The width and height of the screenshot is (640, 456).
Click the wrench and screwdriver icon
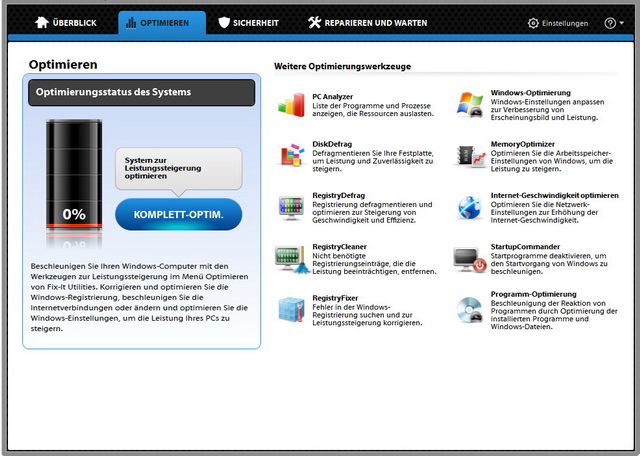[x=314, y=22]
